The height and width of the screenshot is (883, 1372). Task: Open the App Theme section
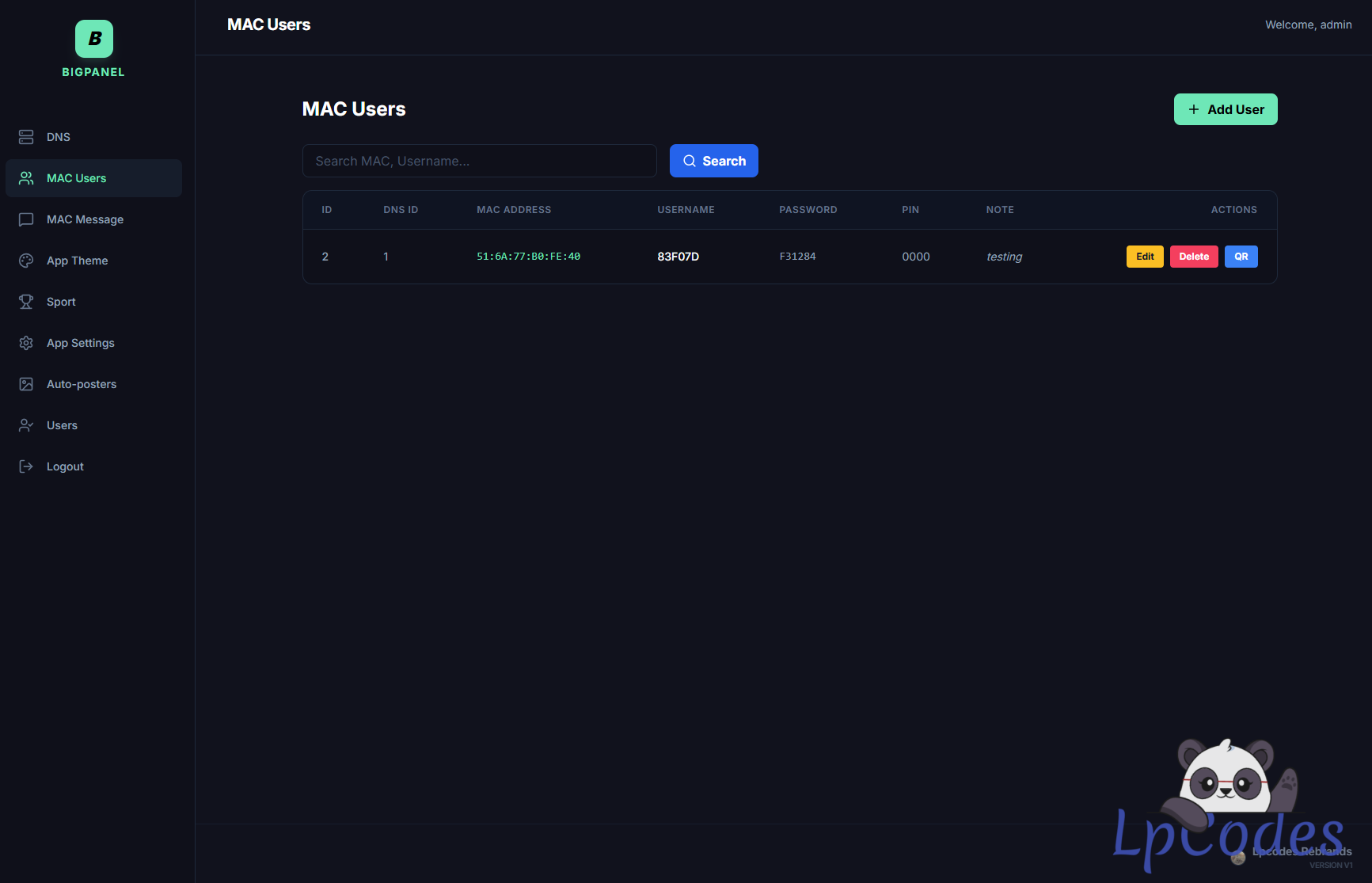(x=77, y=261)
